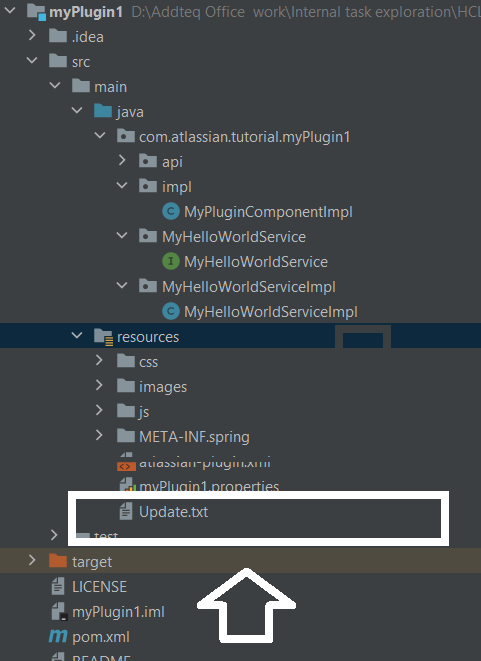
Task: Collapse the main folder chevron
Action: point(55,86)
